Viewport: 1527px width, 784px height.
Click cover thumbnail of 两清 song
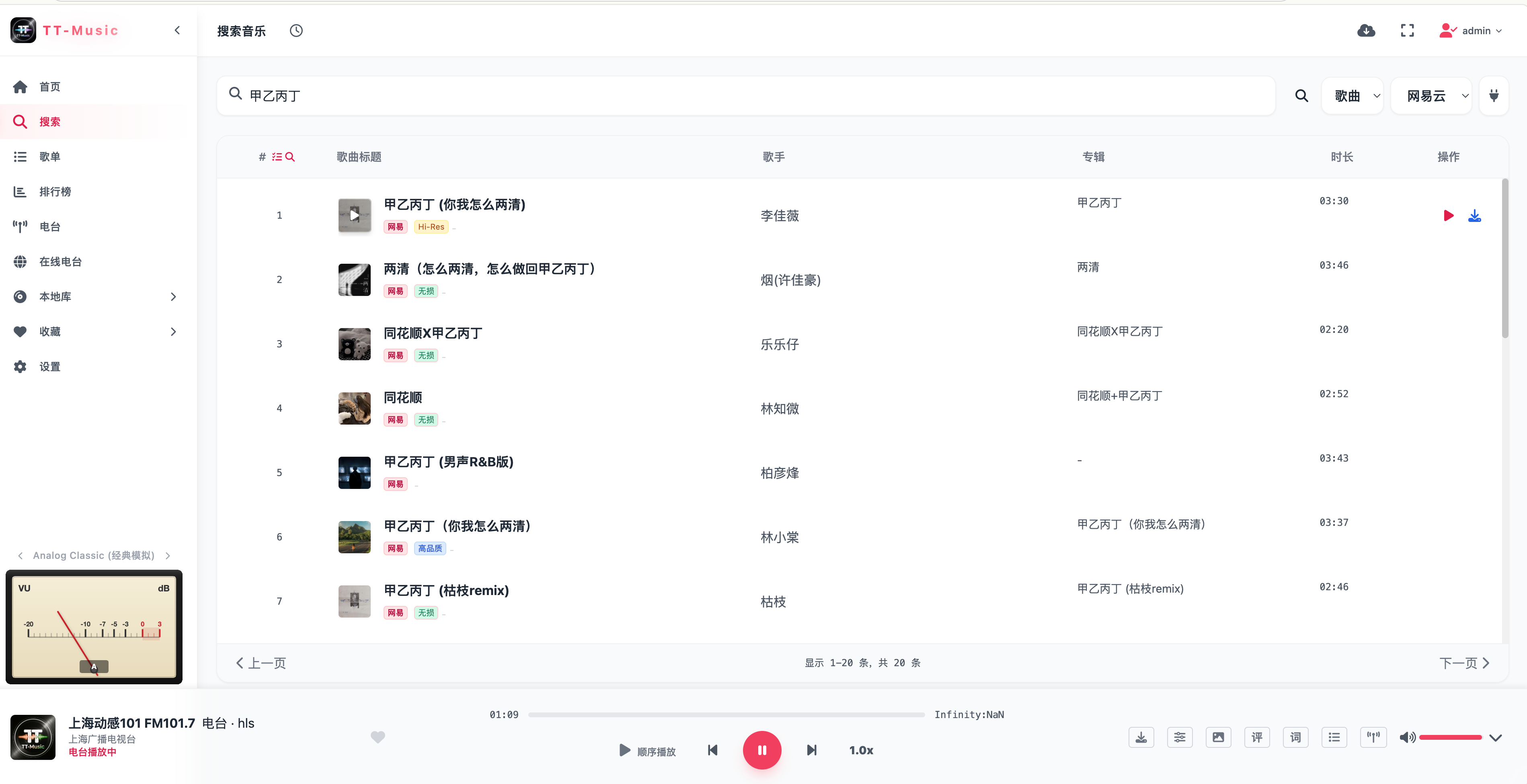coord(354,280)
